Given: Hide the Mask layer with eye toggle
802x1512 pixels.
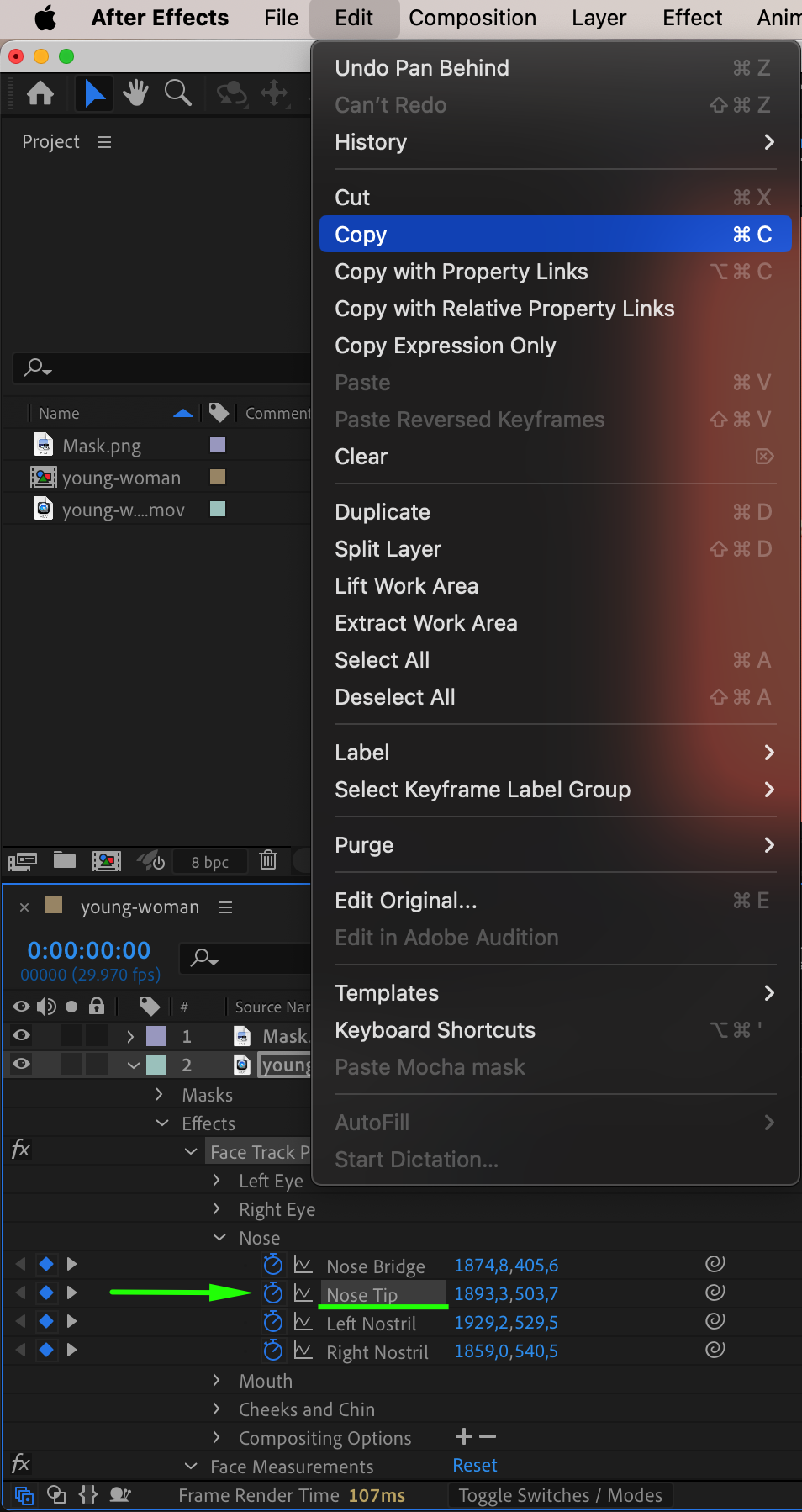Looking at the screenshot, I should click(22, 1035).
